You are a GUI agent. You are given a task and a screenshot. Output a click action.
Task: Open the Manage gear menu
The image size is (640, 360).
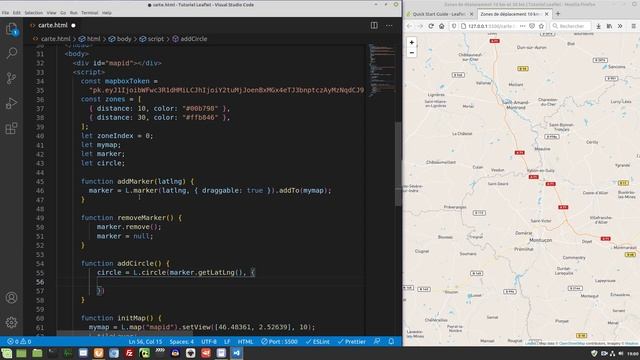11,322
